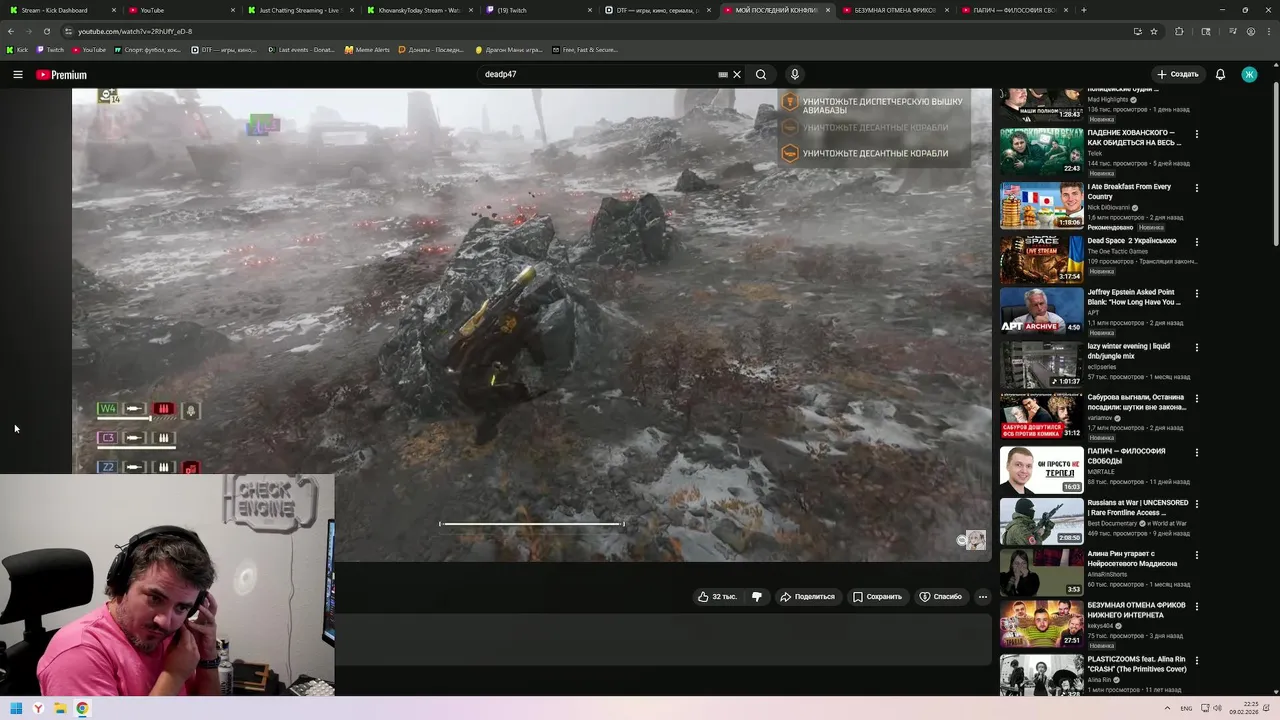Viewport: 1280px width, 720px height.
Task: Open options for Jeffrey Epstein video
Action: pyautogui.click(x=1197, y=294)
